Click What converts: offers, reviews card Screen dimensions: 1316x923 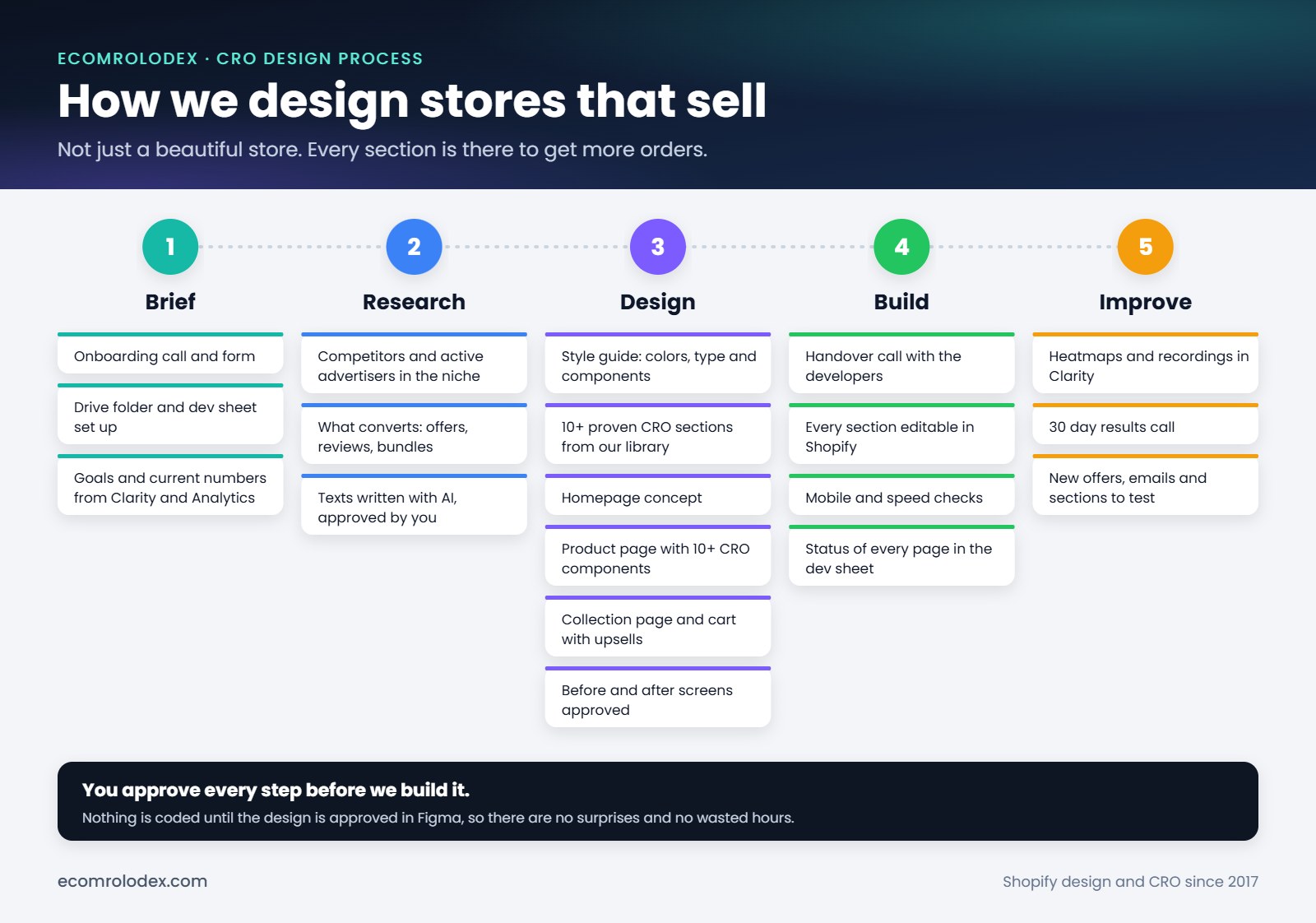(x=414, y=434)
